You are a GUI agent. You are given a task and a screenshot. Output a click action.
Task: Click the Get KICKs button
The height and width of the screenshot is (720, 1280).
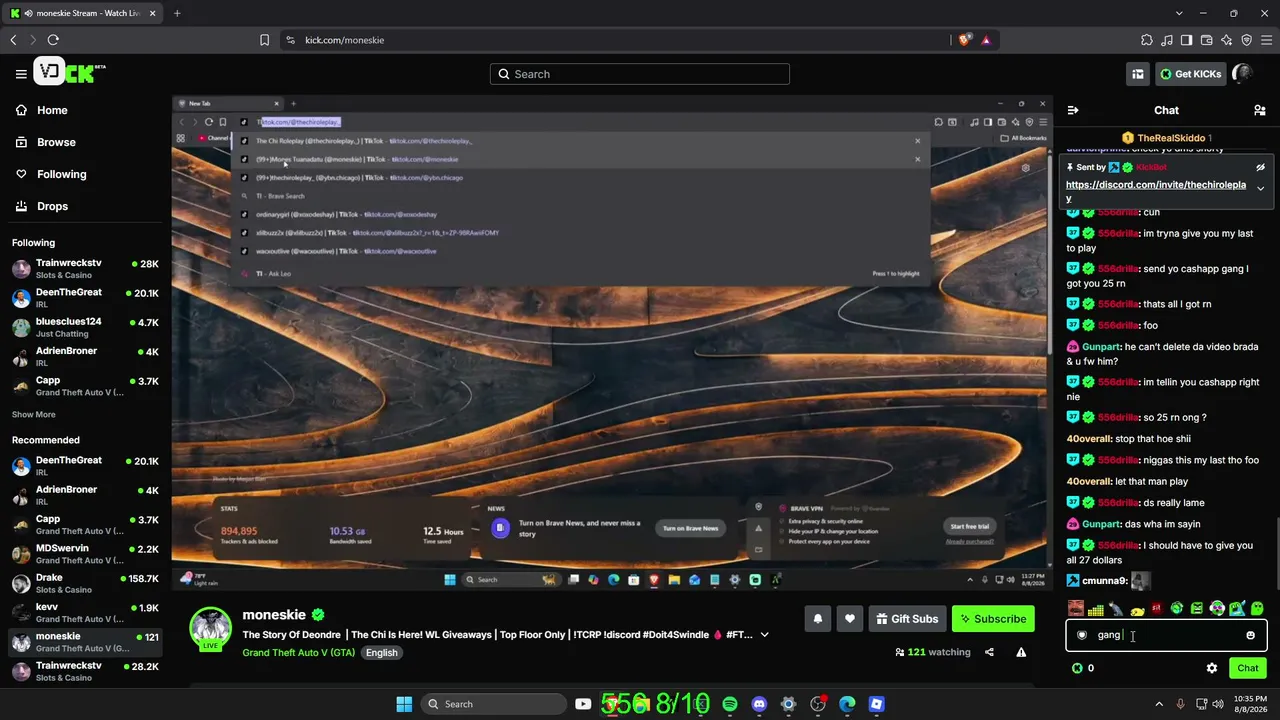pyautogui.click(x=1190, y=74)
